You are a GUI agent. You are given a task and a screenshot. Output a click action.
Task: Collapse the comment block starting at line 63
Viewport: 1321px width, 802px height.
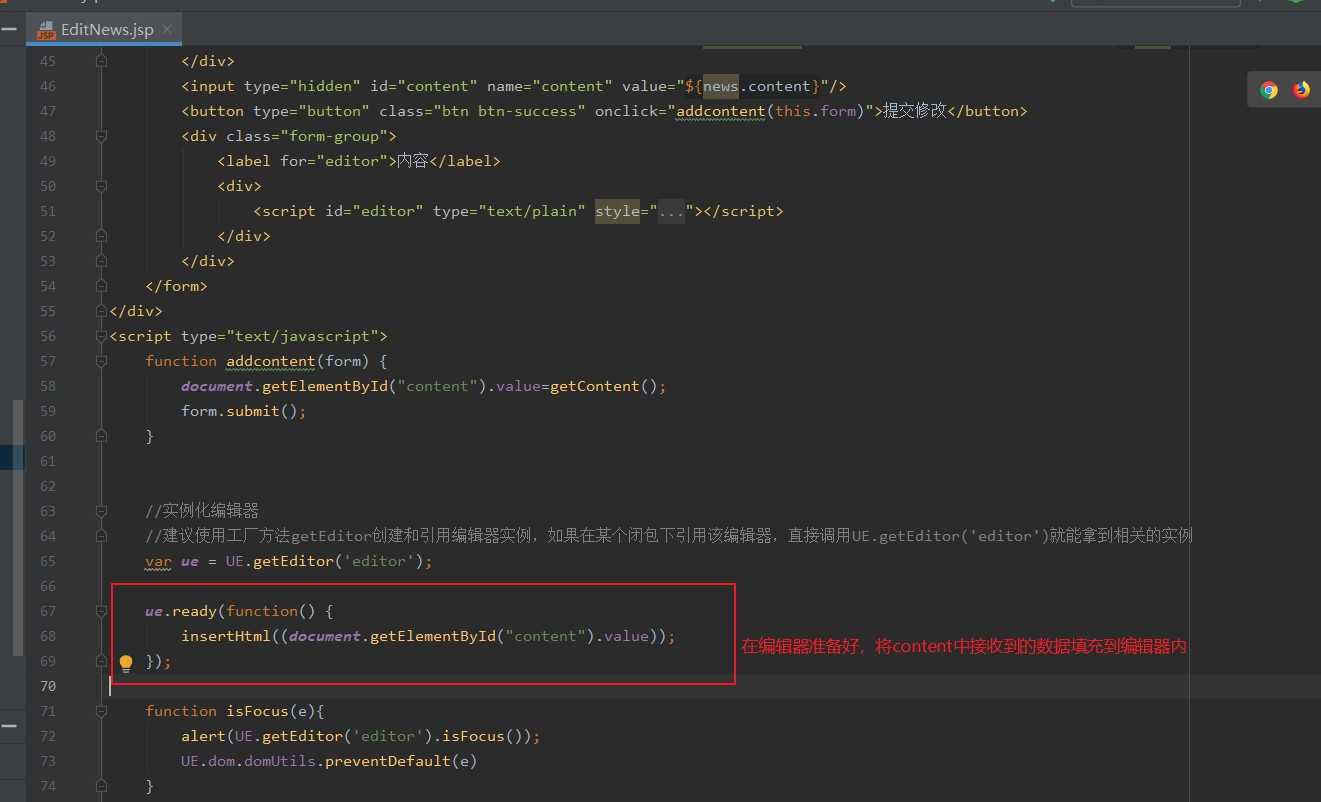(101, 511)
